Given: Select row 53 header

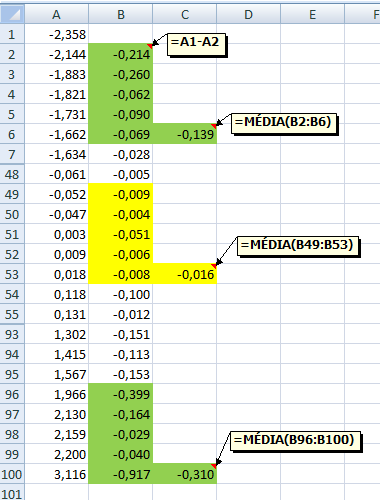Looking at the screenshot, I should tap(12, 274).
